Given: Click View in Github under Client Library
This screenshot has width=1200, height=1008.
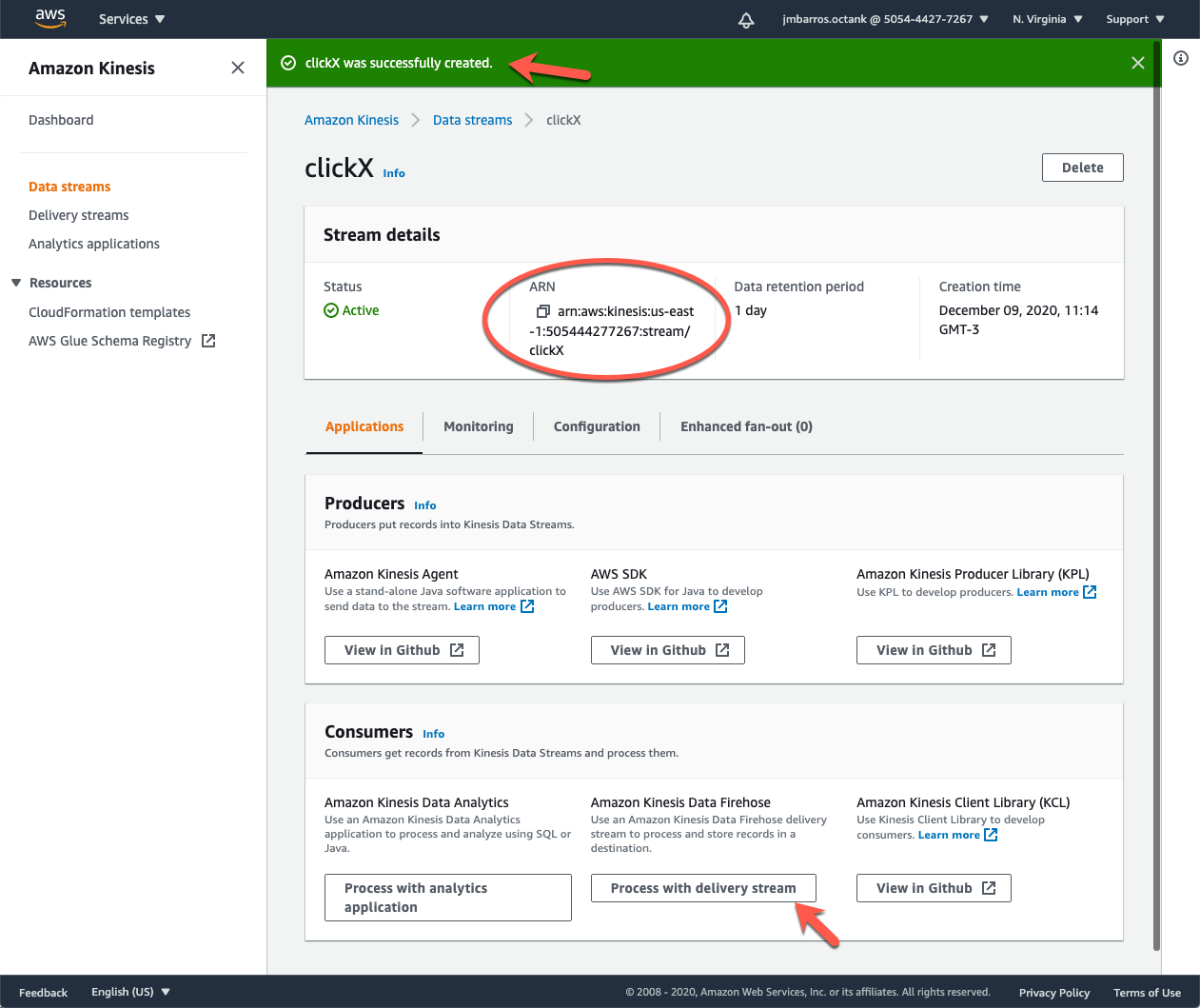Looking at the screenshot, I should (934, 888).
